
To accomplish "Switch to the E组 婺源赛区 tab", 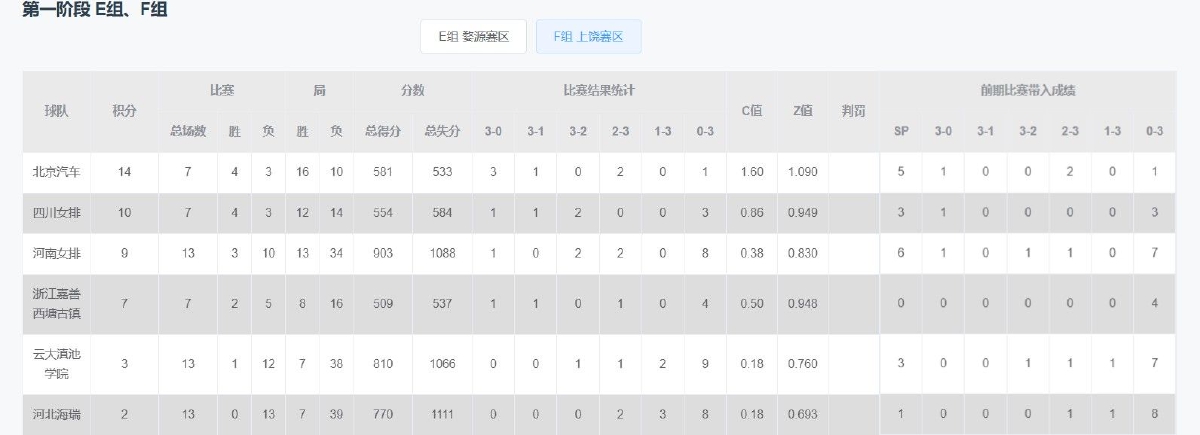I will click(x=473, y=37).
